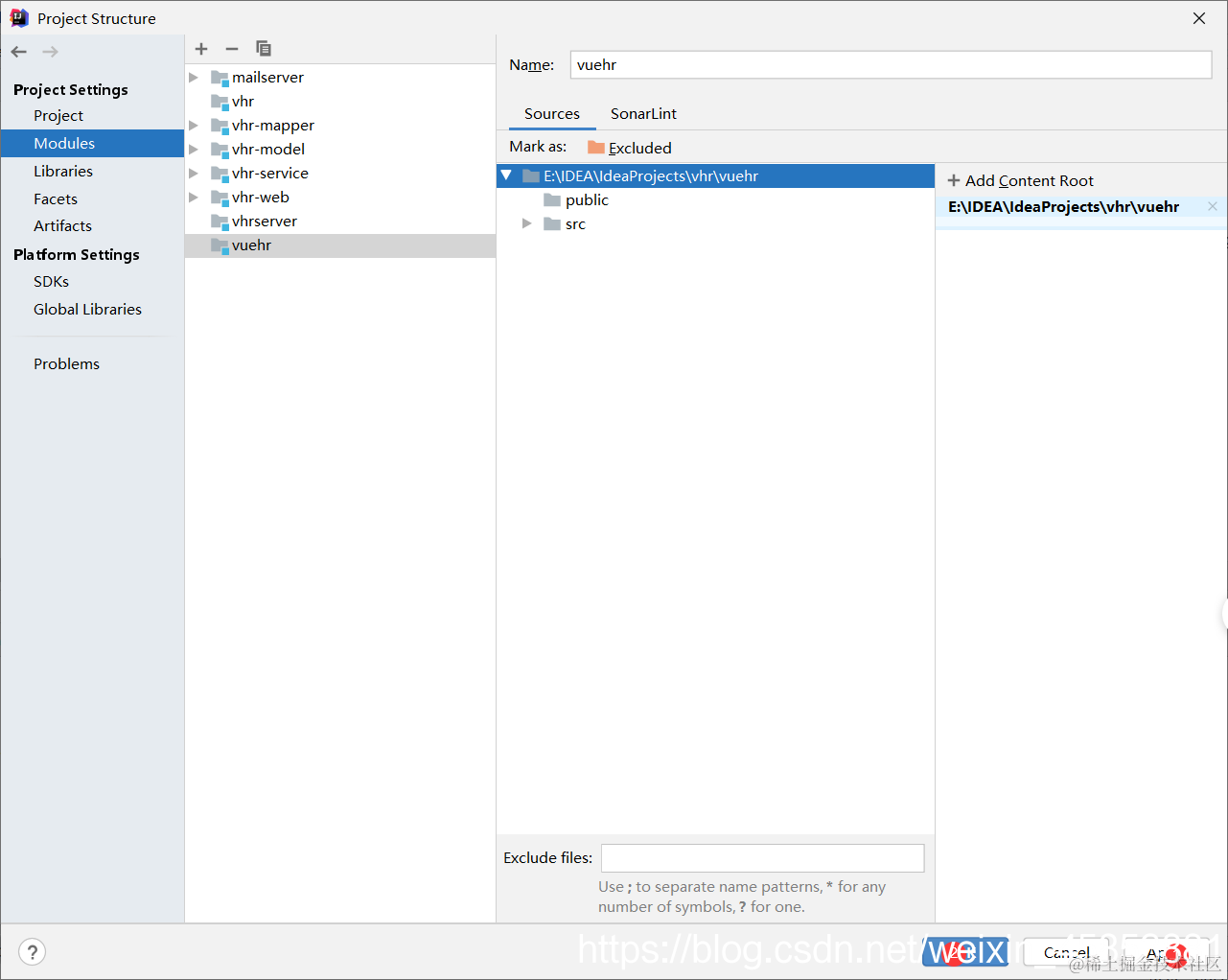Open the Facets settings page
The width and height of the screenshot is (1228, 980).
click(x=56, y=199)
